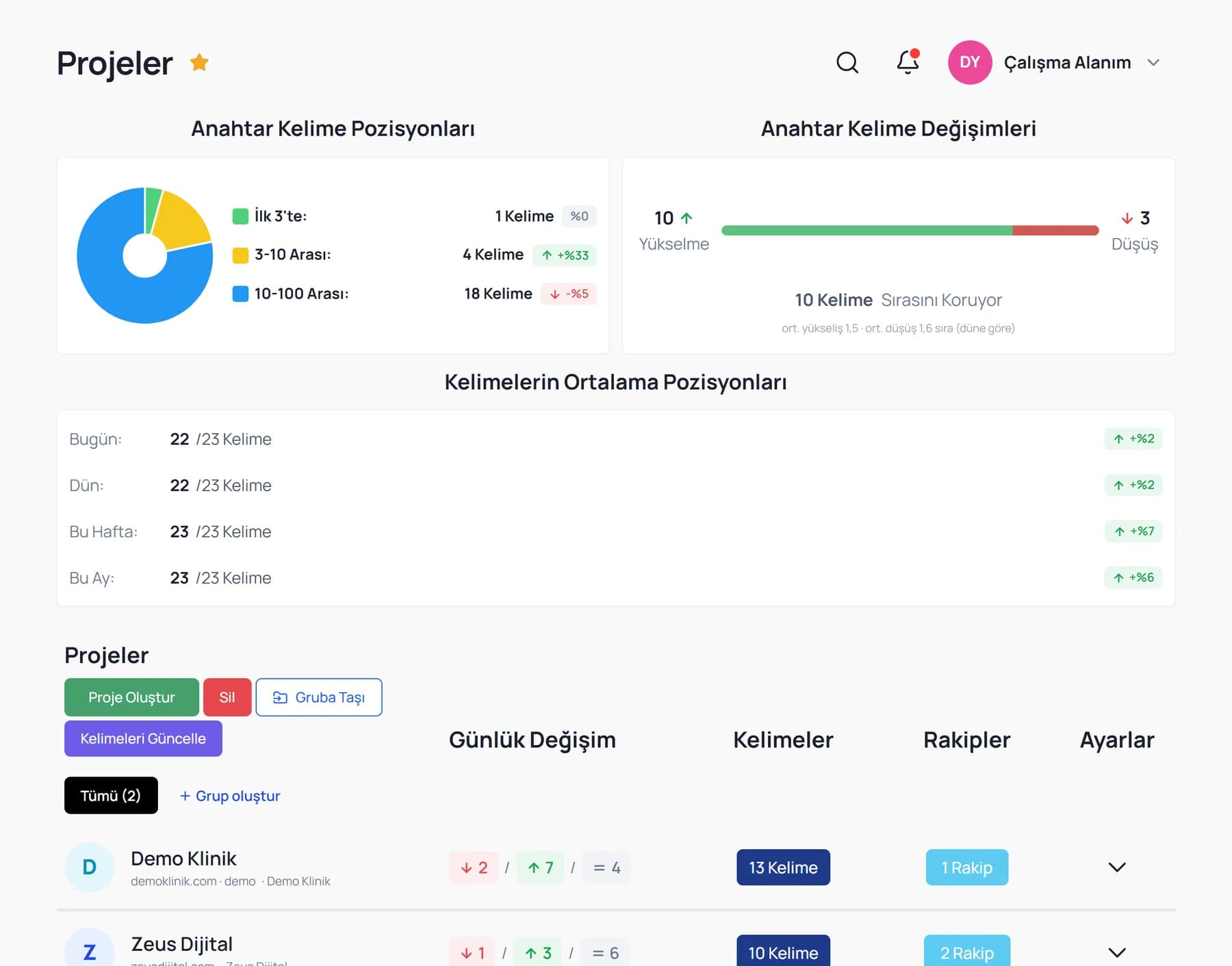Expand Zeus Dijital settings chevron
The image size is (1232, 966).
pos(1117,952)
